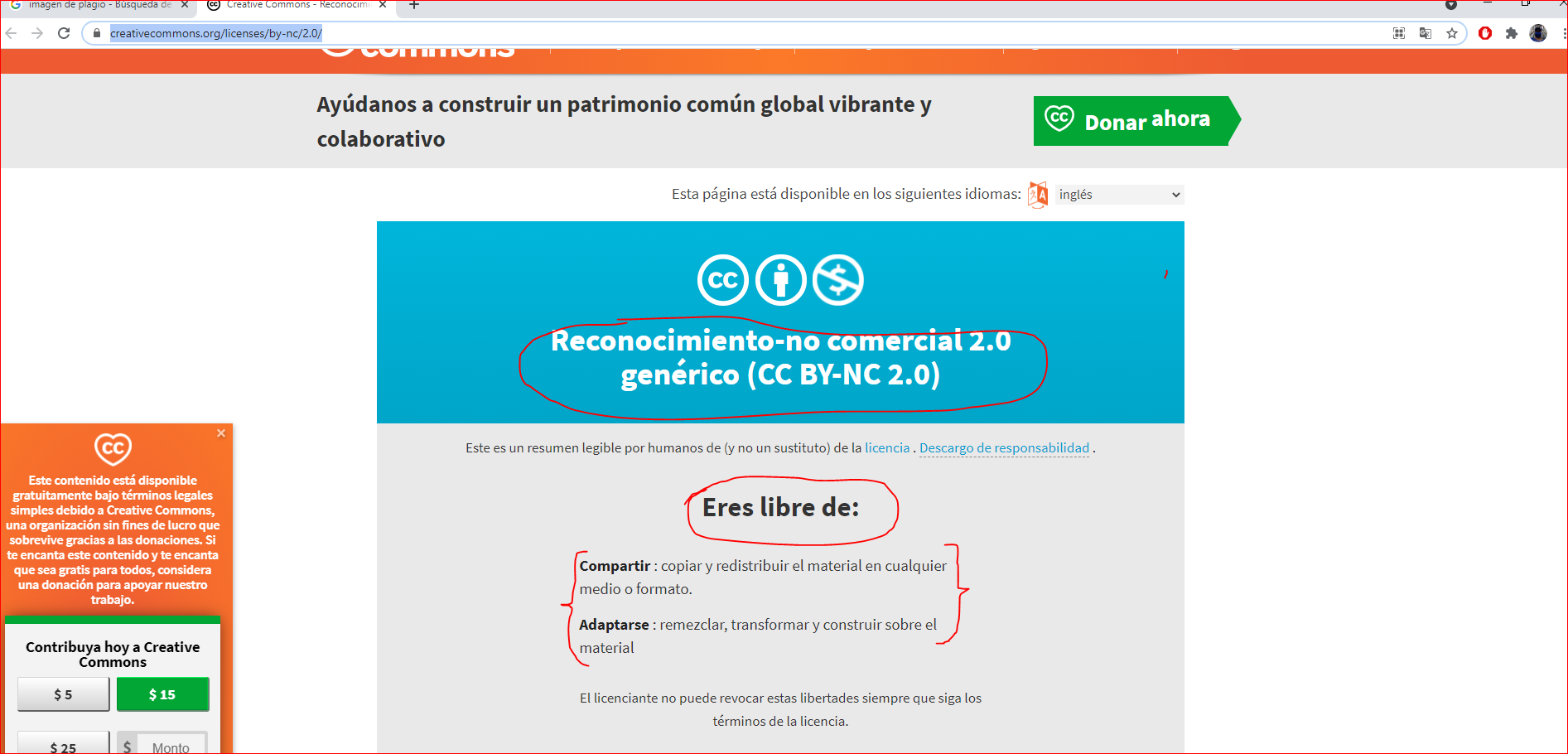Open the Extensions puzzle menu
The image size is (1568, 754).
[1512, 33]
